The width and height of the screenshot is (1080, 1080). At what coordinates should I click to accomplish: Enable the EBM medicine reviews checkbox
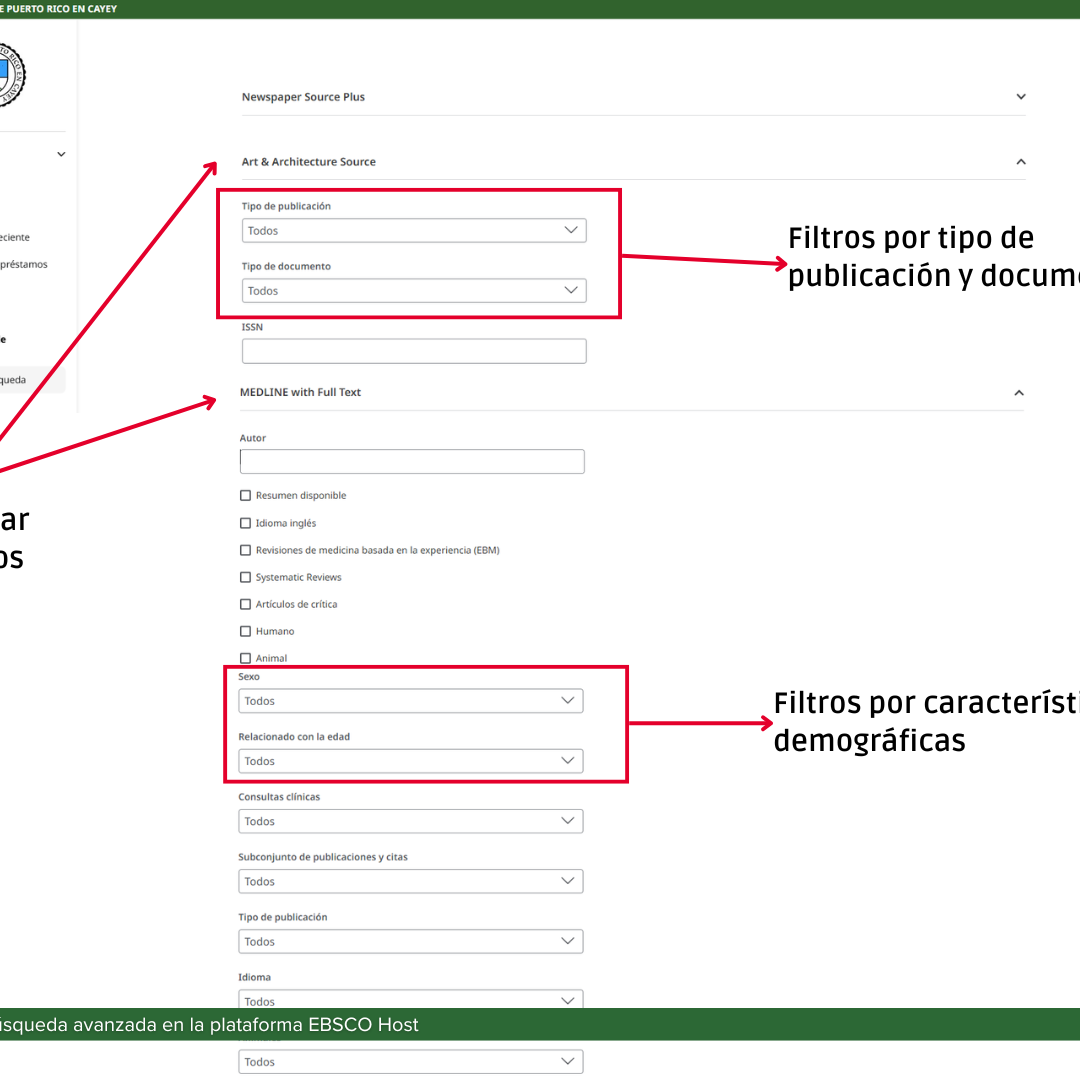pyautogui.click(x=245, y=549)
